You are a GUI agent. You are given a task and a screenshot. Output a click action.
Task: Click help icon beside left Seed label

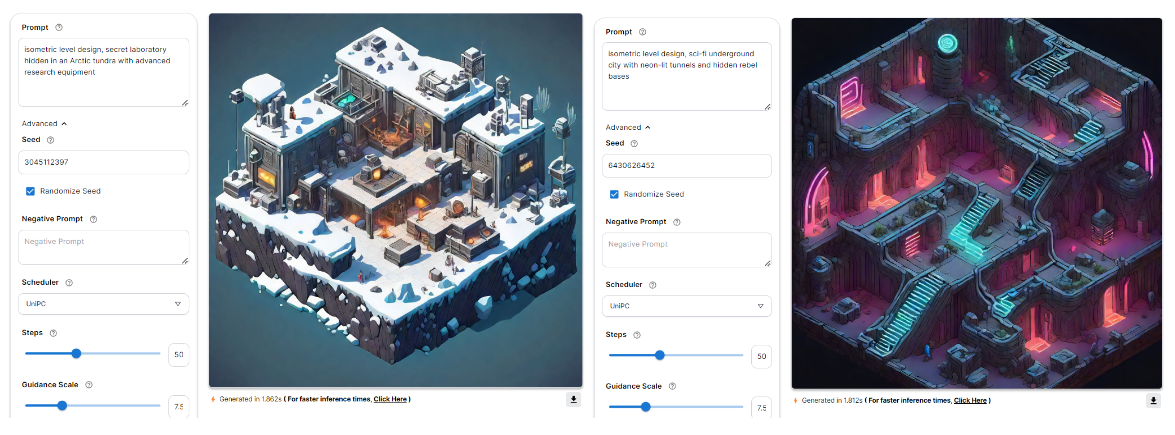pos(50,140)
